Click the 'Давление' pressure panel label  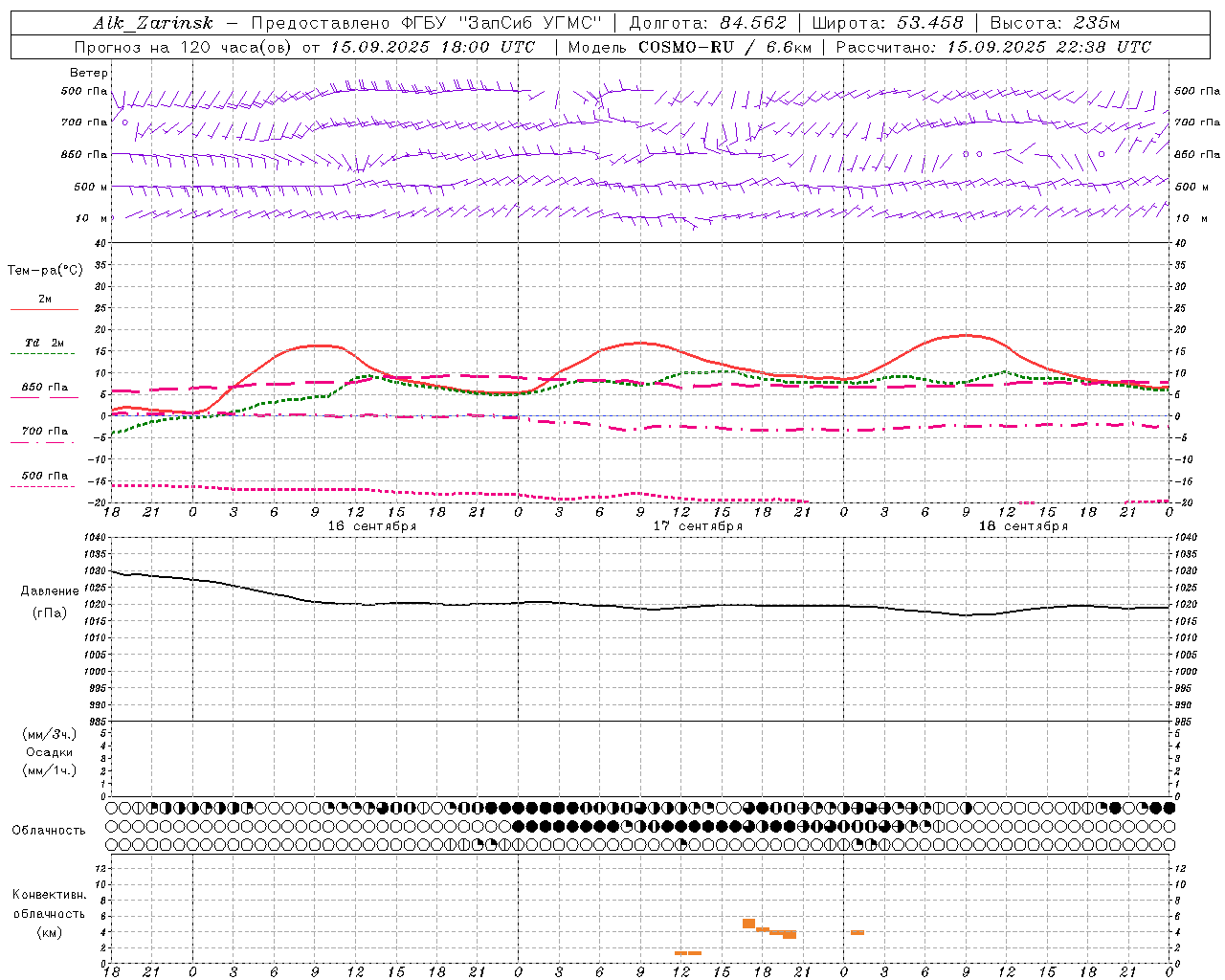(x=50, y=591)
